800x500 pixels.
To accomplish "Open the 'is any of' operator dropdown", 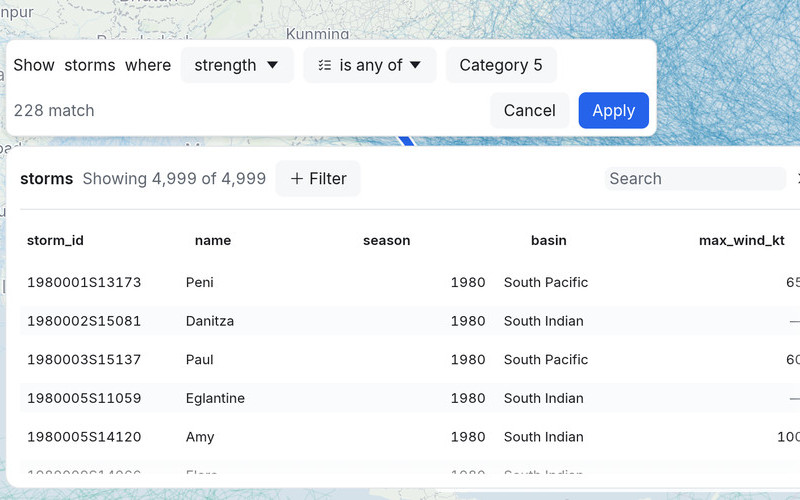I will (x=370, y=65).
